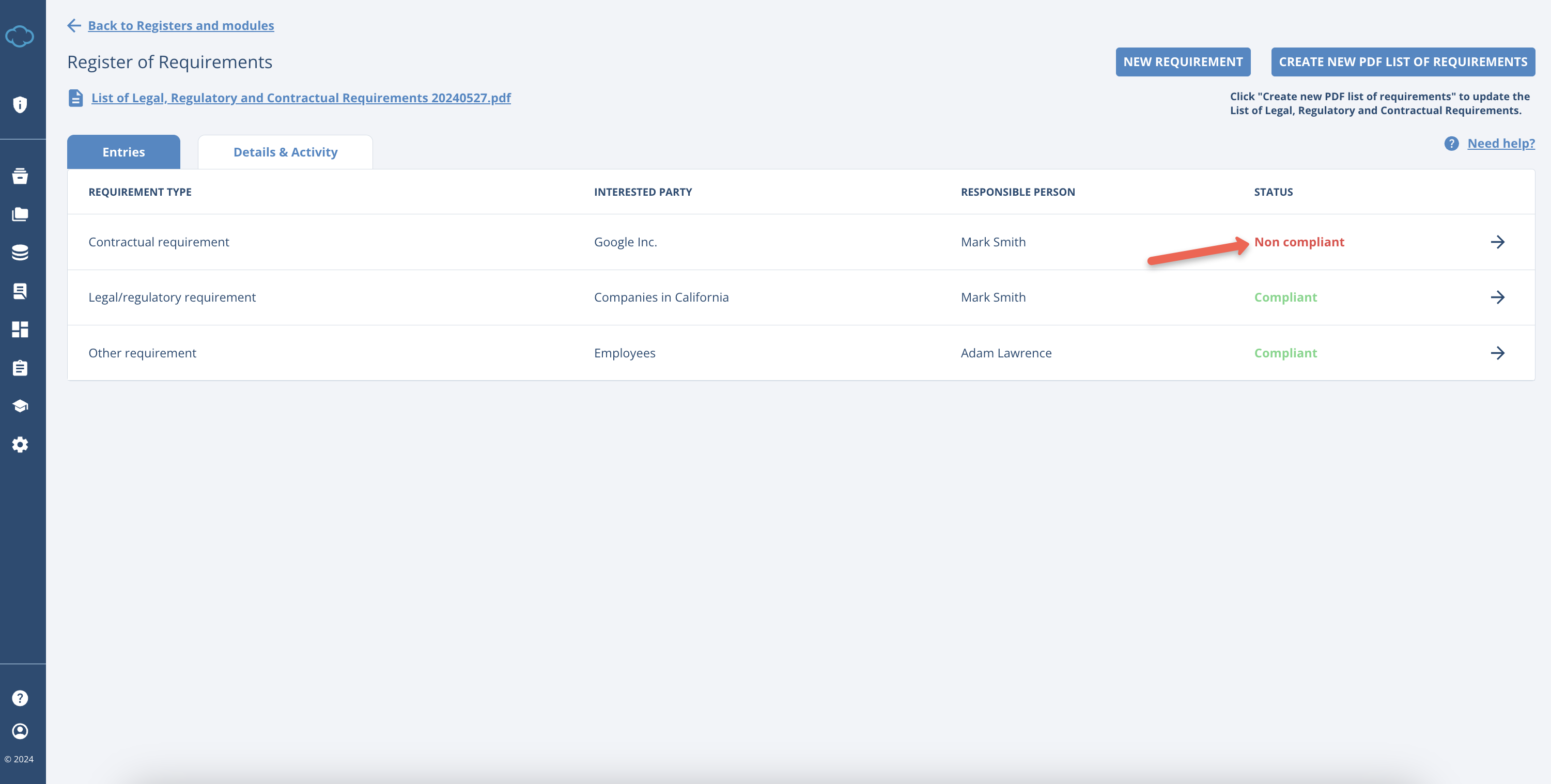Open the graduation cap training icon
This screenshot has width=1551, height=784.
pos(20,406)
